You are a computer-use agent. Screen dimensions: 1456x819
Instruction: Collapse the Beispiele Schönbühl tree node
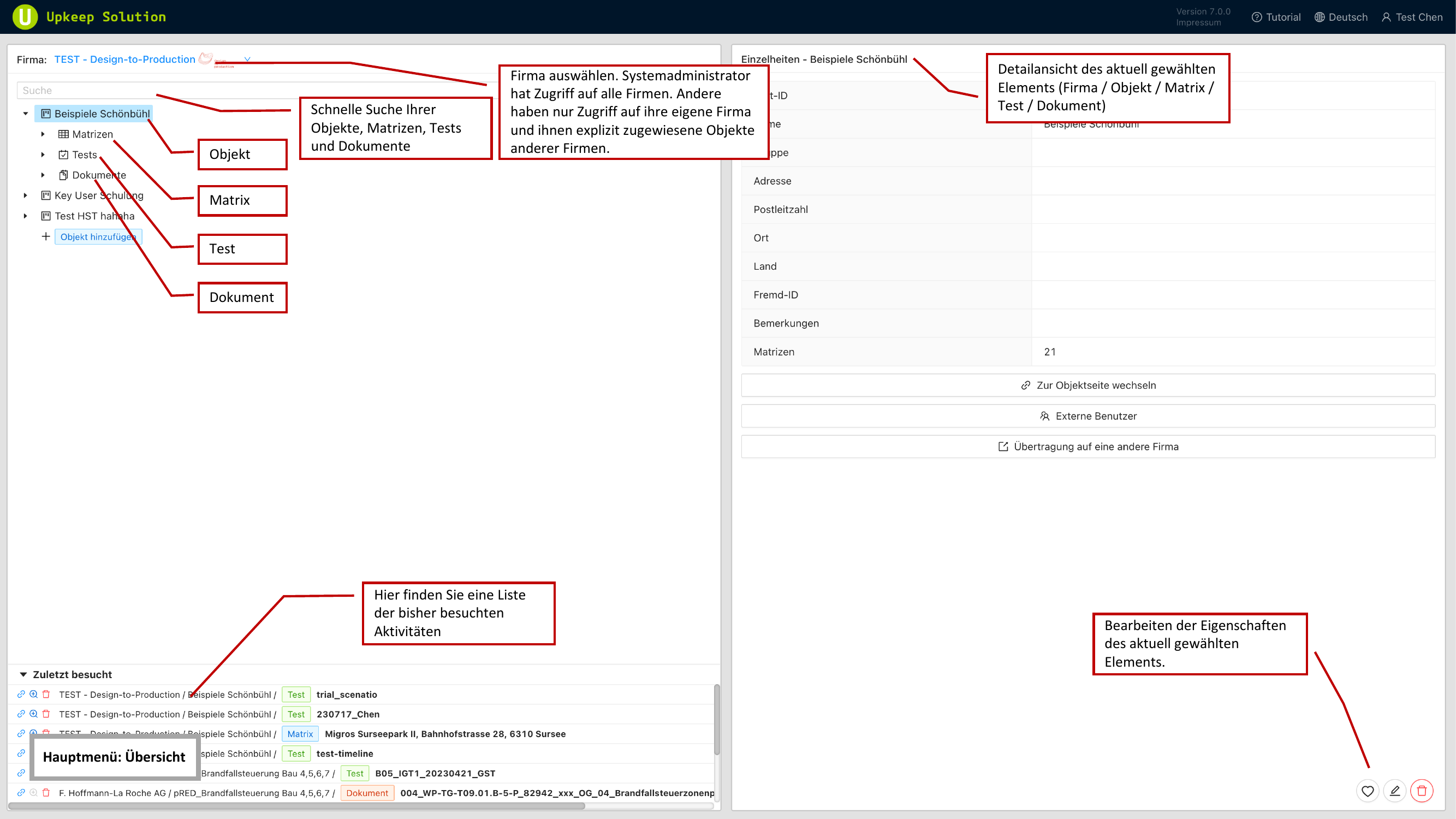click(x=26, y=114)
